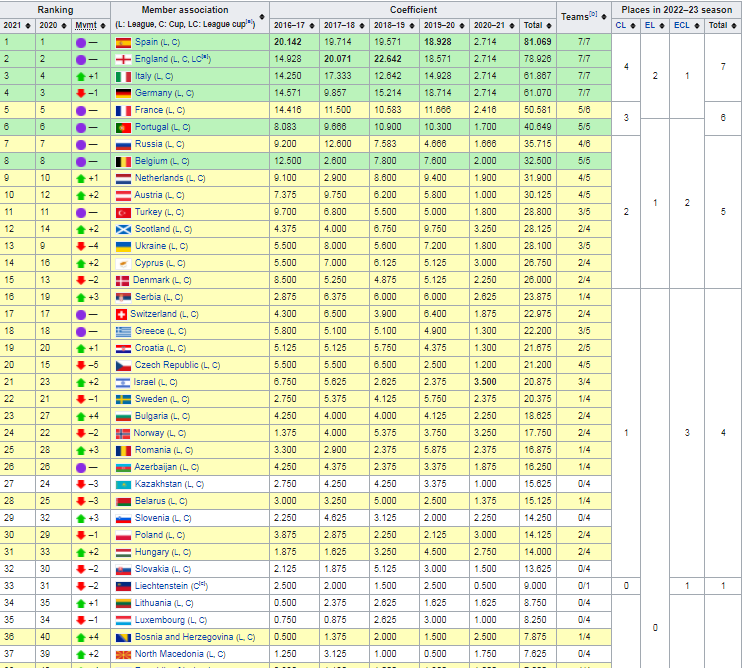Click the red down arrow in Germany row
Image resolution: width=742 pixels, height=668 pixels.
pyautogui.click(x=81, y=93)
